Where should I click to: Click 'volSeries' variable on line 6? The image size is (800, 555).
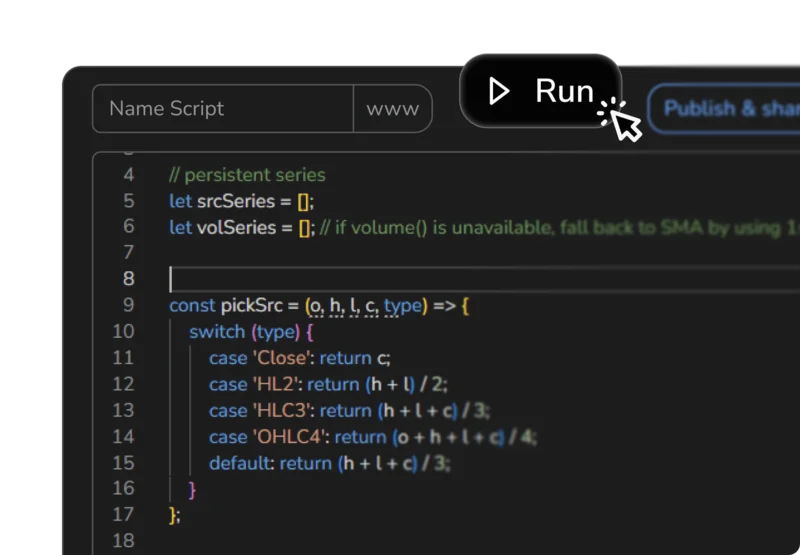[x=237, y=227]
